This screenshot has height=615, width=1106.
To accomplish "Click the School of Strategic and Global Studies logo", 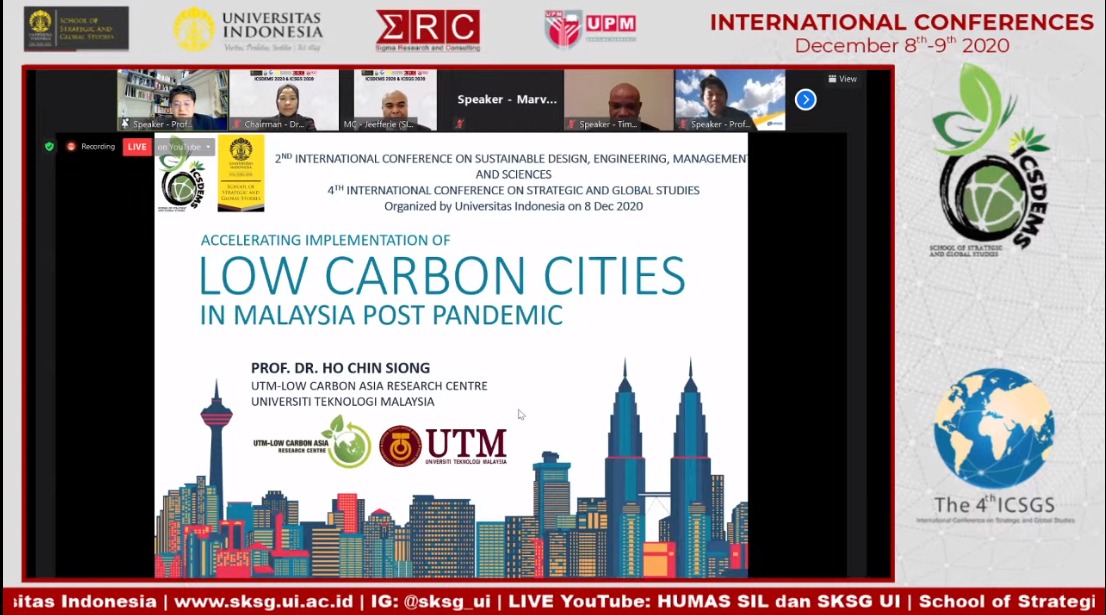I will 76,29.
